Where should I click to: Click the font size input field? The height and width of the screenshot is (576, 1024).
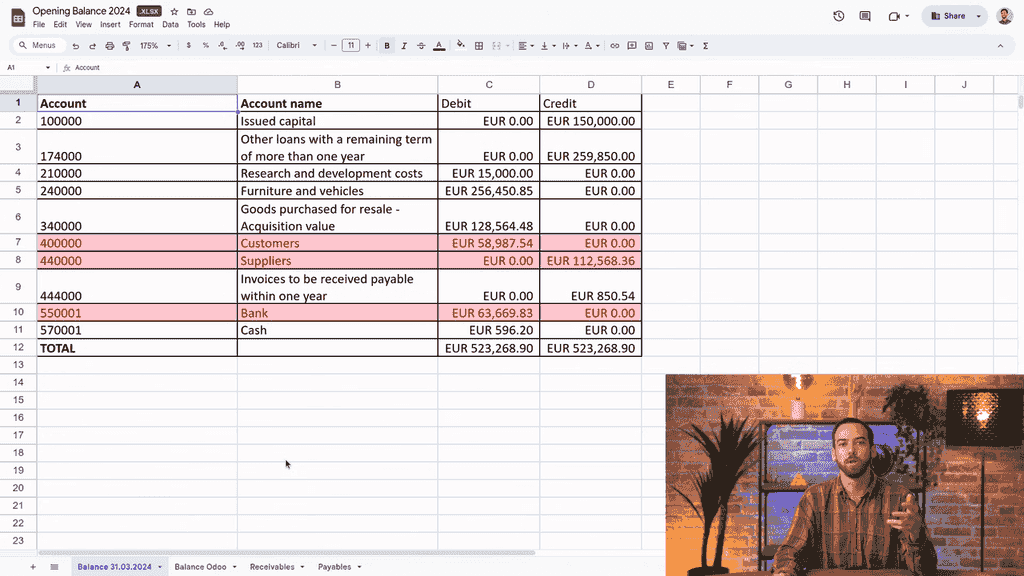pos(350,46)
